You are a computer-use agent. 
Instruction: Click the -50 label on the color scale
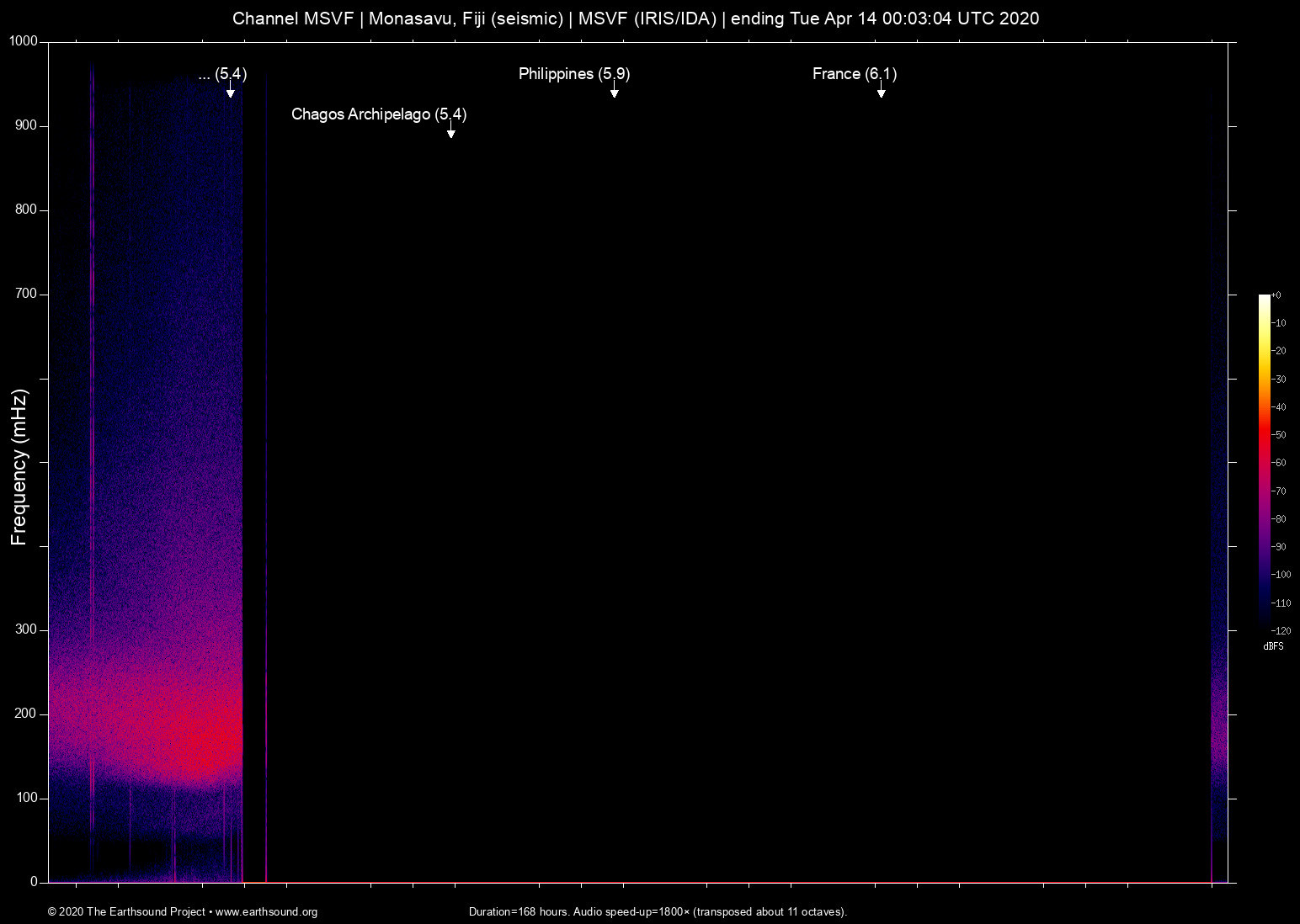[x=1279, y=435]
